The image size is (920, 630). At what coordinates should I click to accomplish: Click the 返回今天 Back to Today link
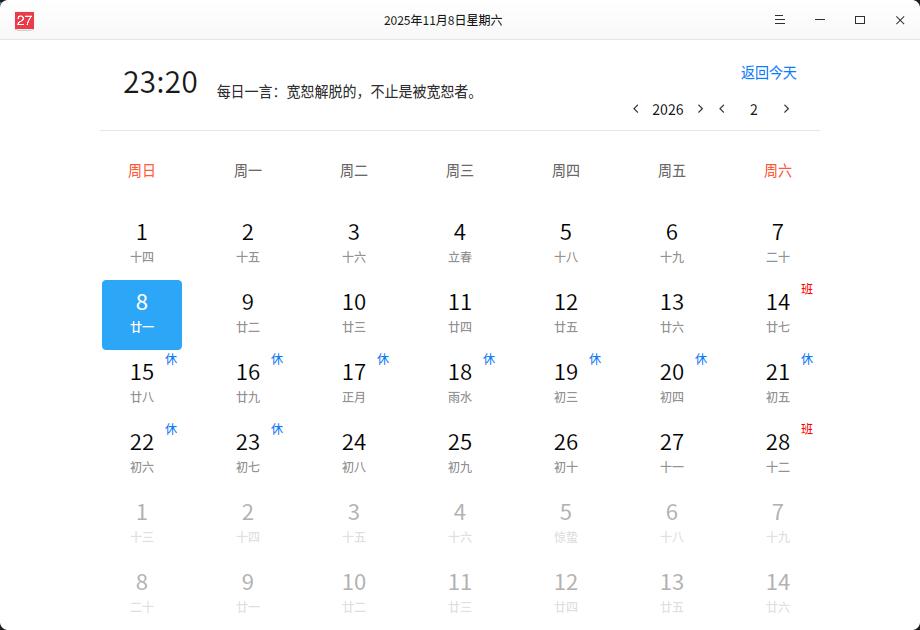point(768,72)
